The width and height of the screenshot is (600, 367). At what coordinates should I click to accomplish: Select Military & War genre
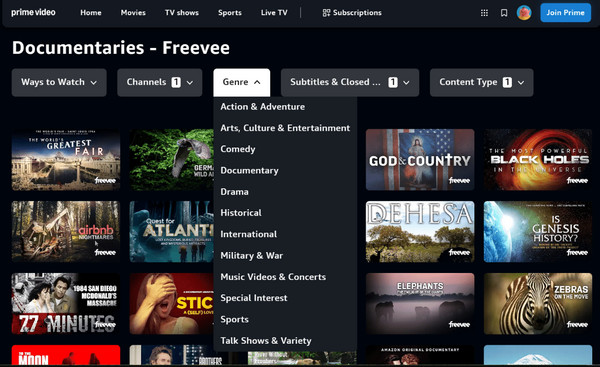251,256
